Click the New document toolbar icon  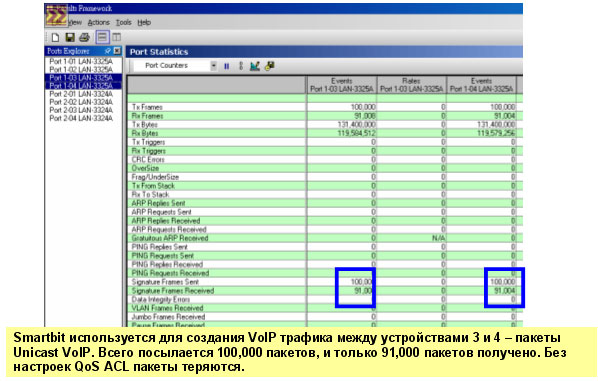click(x=55, y=37)
